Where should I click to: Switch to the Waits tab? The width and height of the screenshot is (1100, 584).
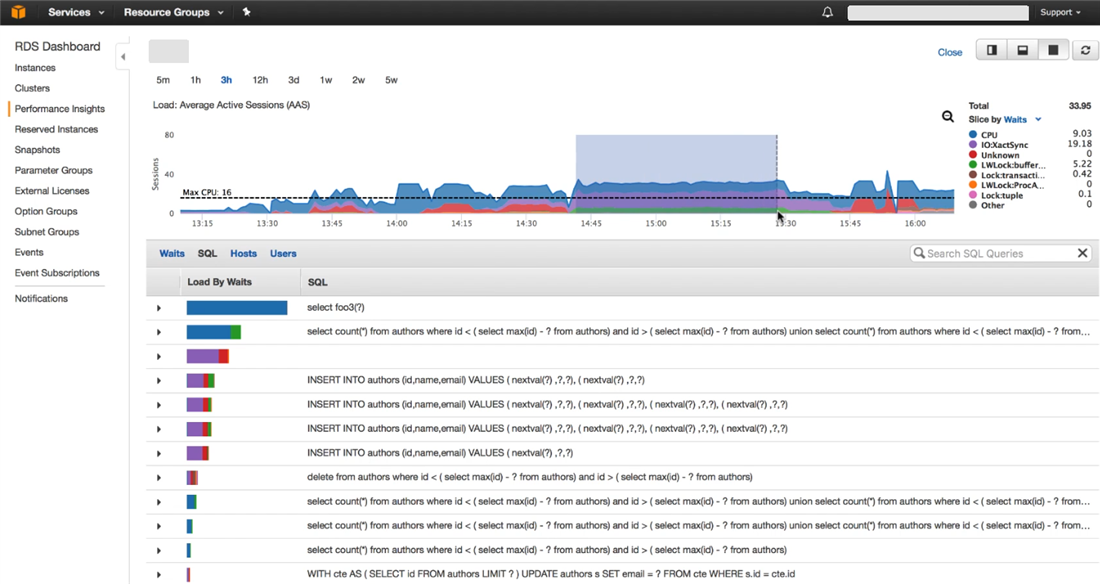pos(172,253)
